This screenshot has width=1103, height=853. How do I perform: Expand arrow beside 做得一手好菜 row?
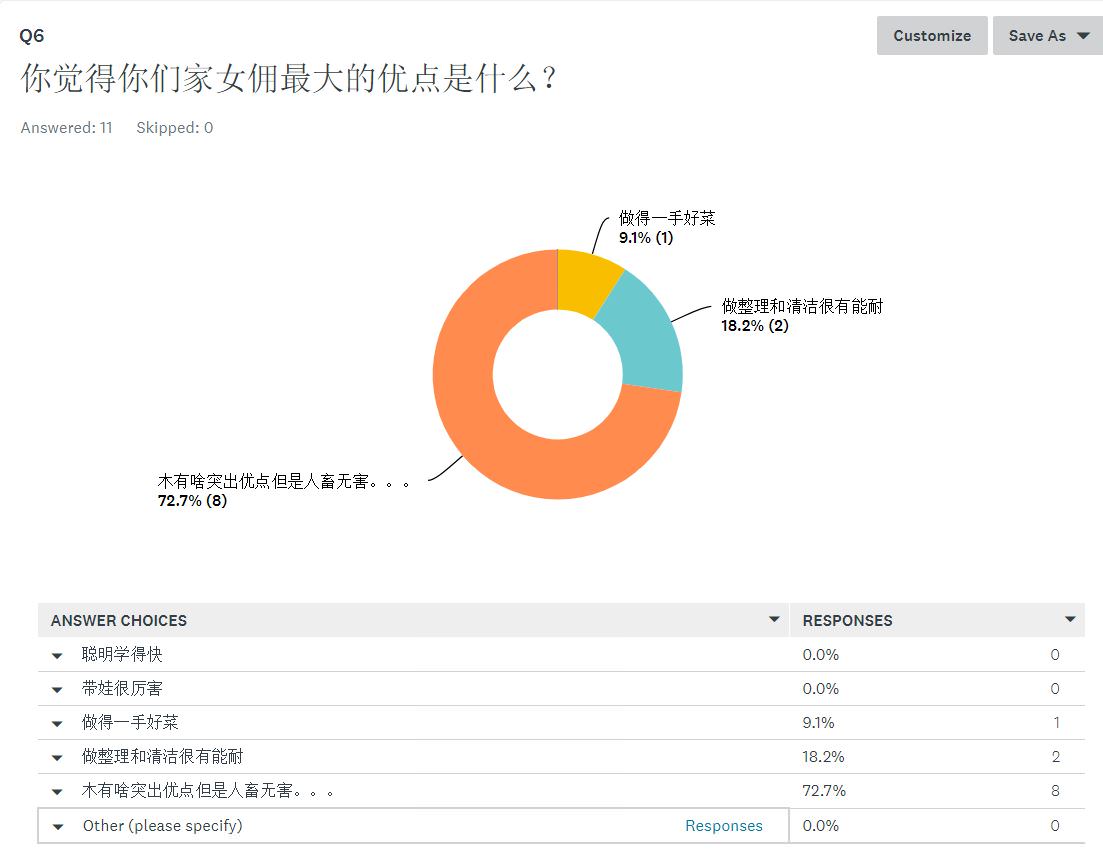click(58, 724)
